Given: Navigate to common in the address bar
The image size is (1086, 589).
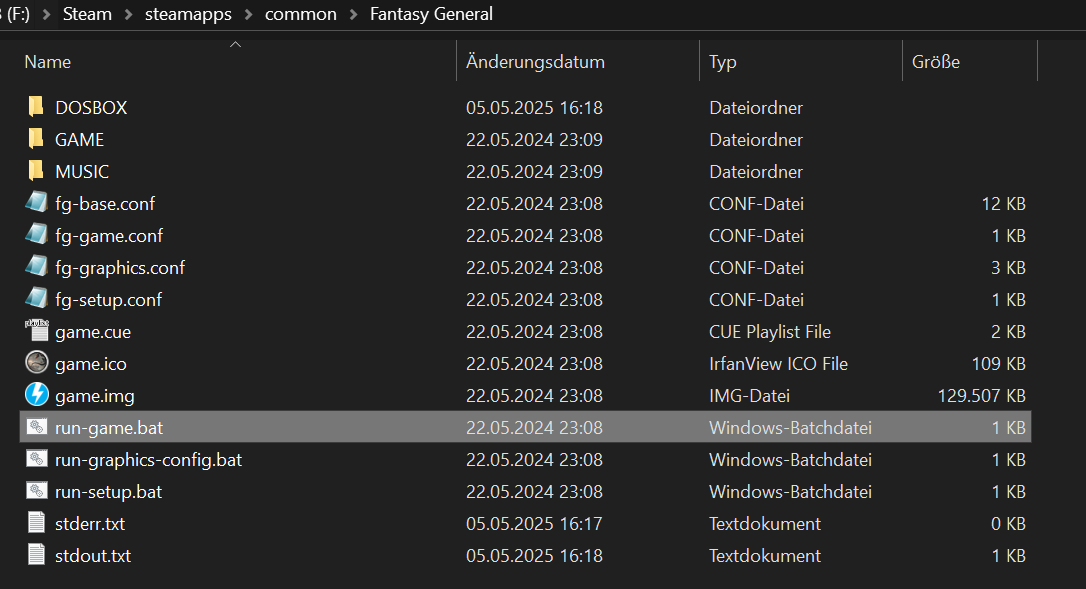Looking at the screenshot, I should [301, 14].
